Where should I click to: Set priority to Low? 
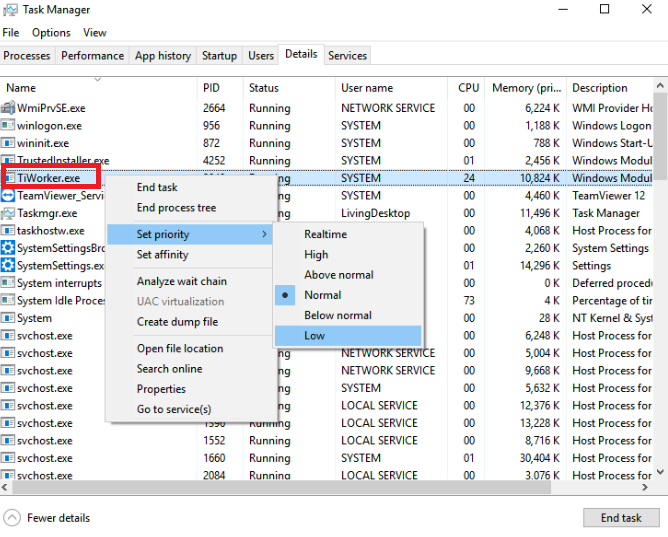click(x=315, y=336)
